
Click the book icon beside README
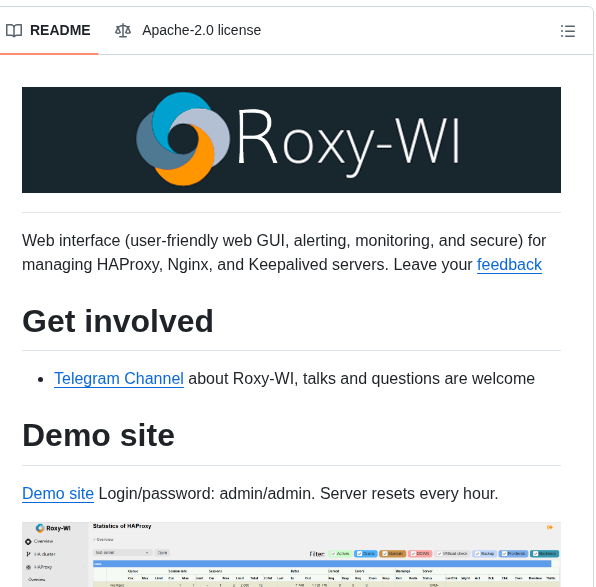(x=14, y=31)
